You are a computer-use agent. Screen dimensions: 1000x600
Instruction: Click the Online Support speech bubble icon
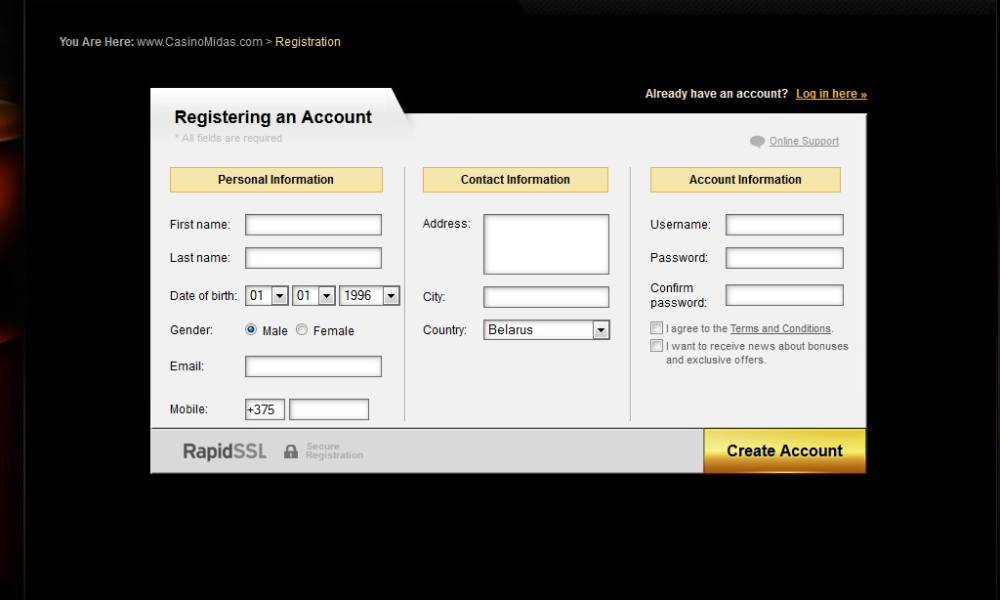click(757, 142)
